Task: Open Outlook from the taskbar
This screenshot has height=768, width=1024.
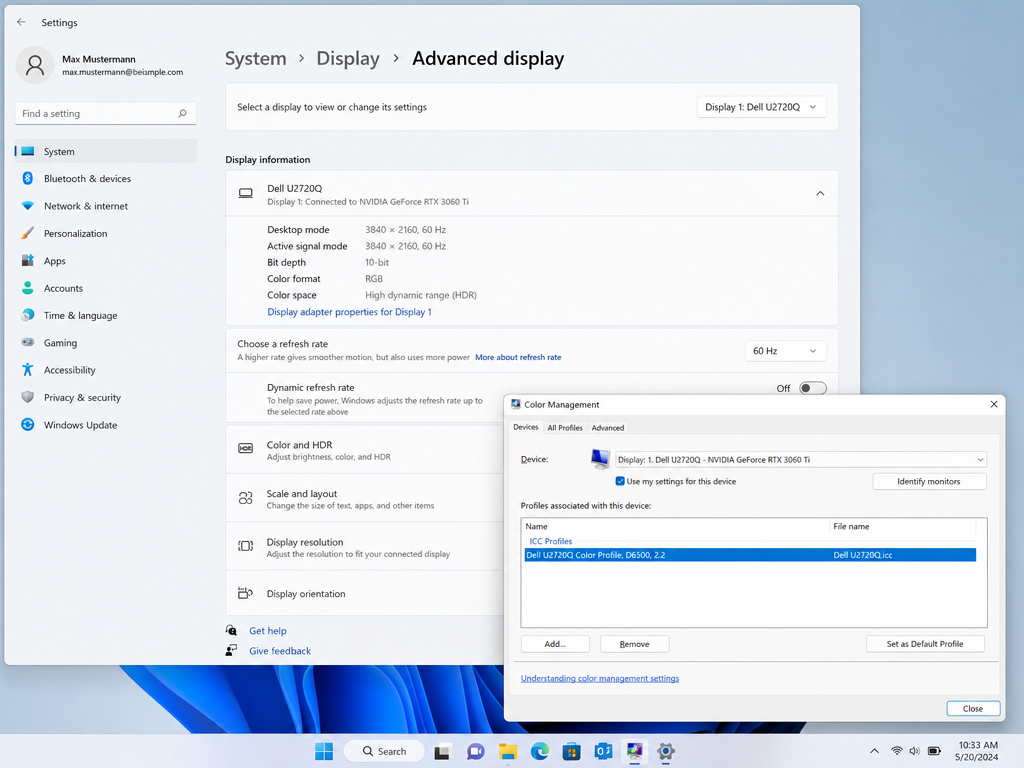Action: click(x=603, y=752)
